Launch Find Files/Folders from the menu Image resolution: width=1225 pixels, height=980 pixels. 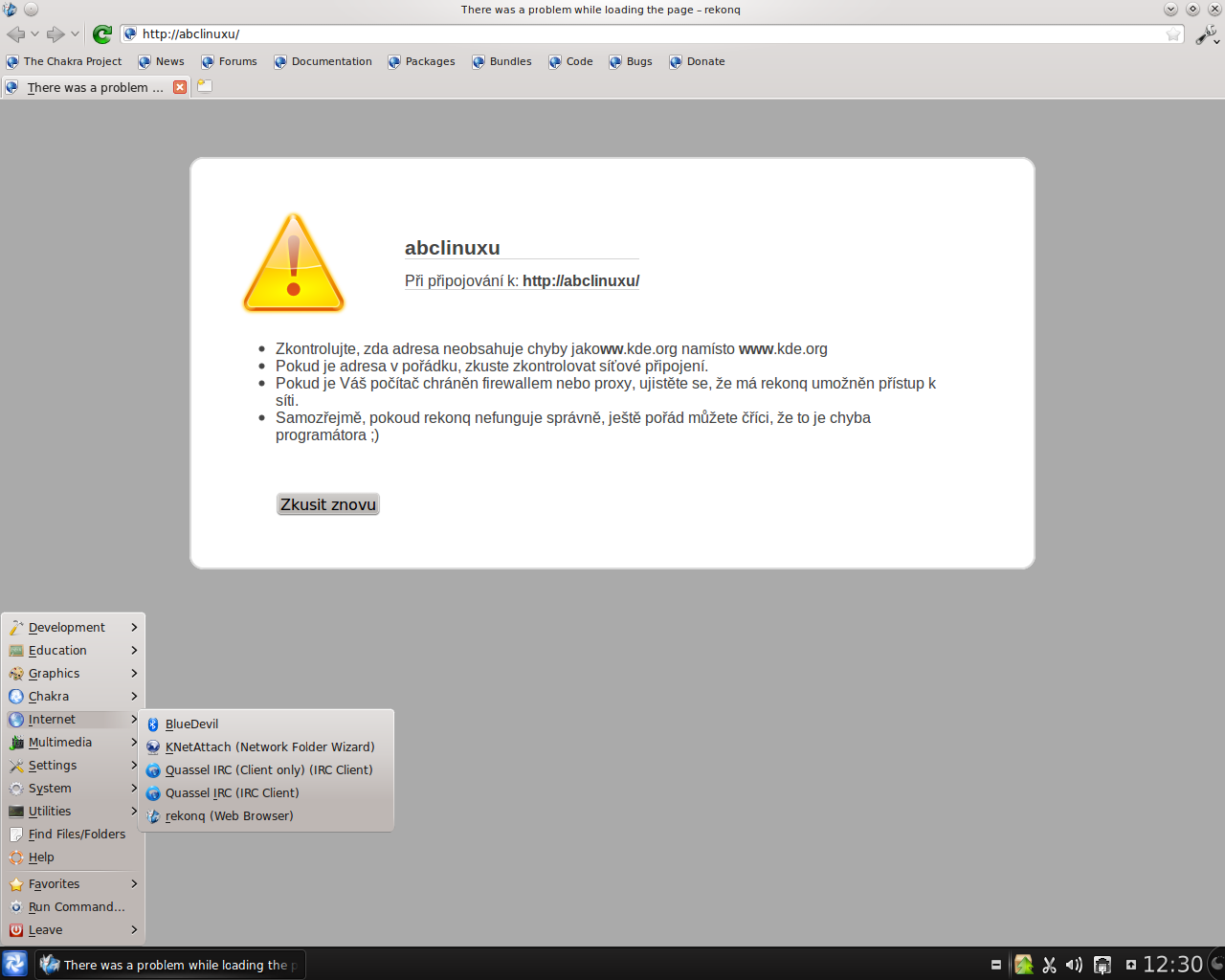[73, 835]
